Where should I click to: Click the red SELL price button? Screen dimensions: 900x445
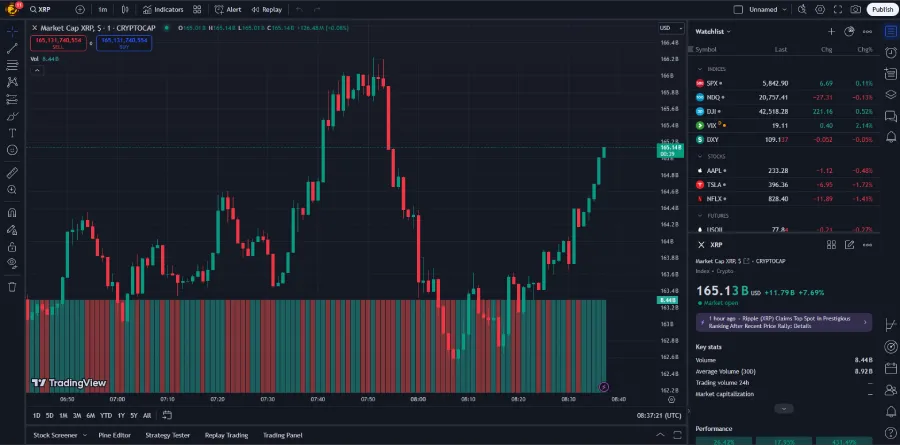(59, 43)
